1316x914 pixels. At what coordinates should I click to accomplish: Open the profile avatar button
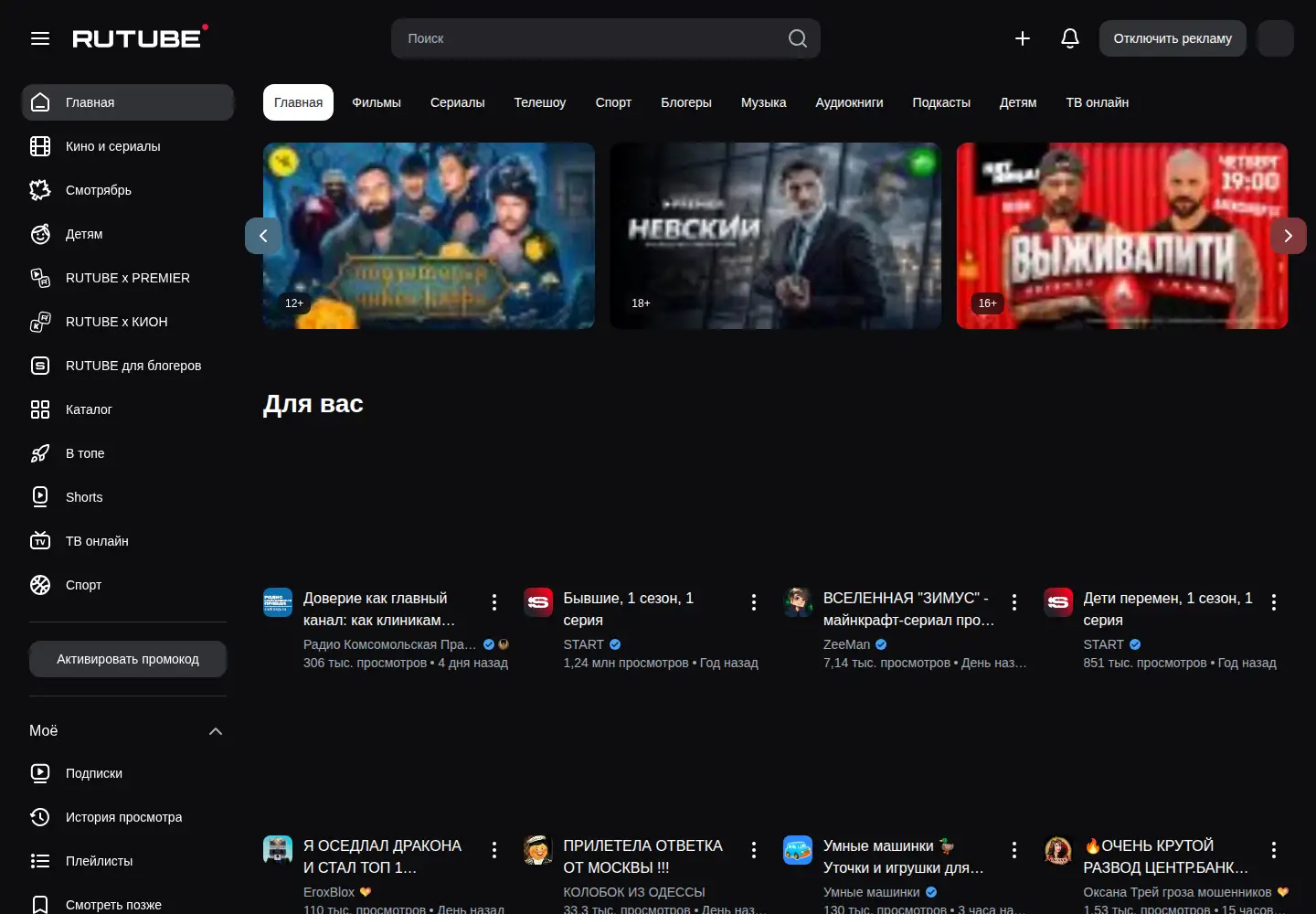[1276, 38]
